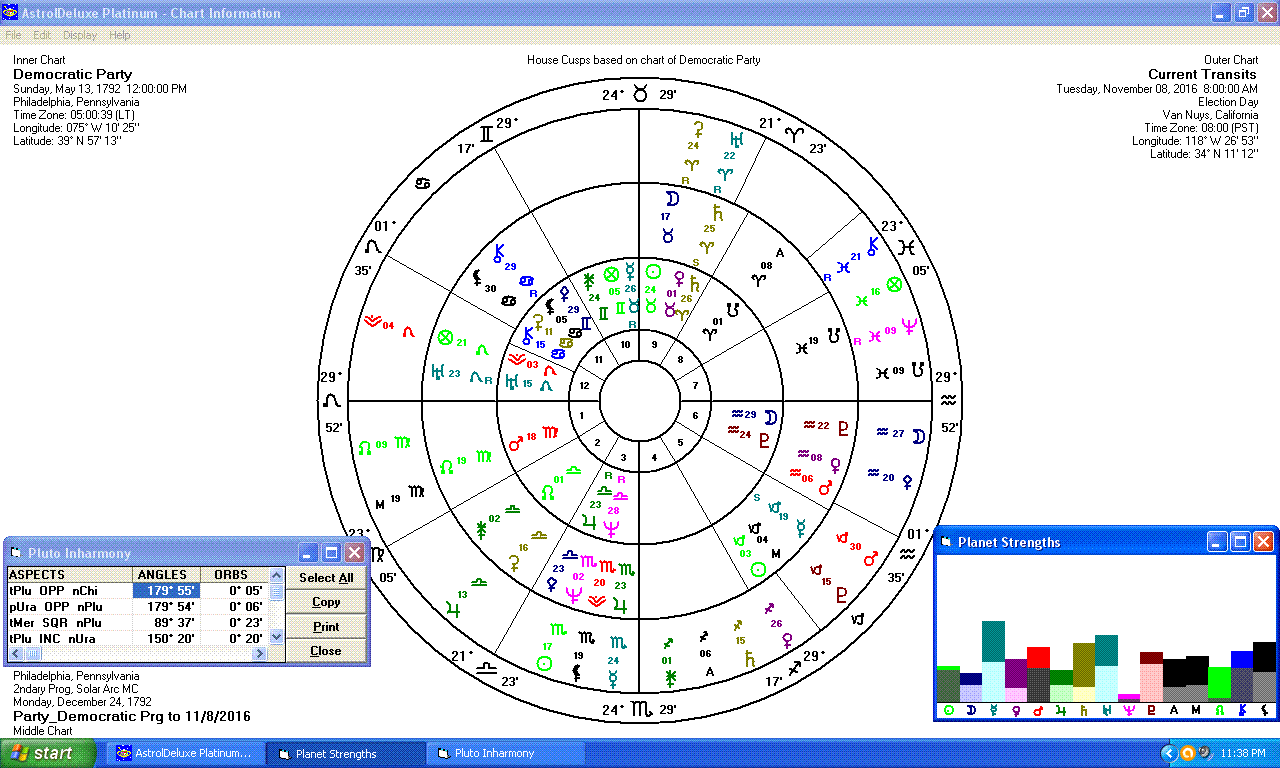Open the Windows start button
Screen dimensions: 1280x768
[x=48, y=753]
